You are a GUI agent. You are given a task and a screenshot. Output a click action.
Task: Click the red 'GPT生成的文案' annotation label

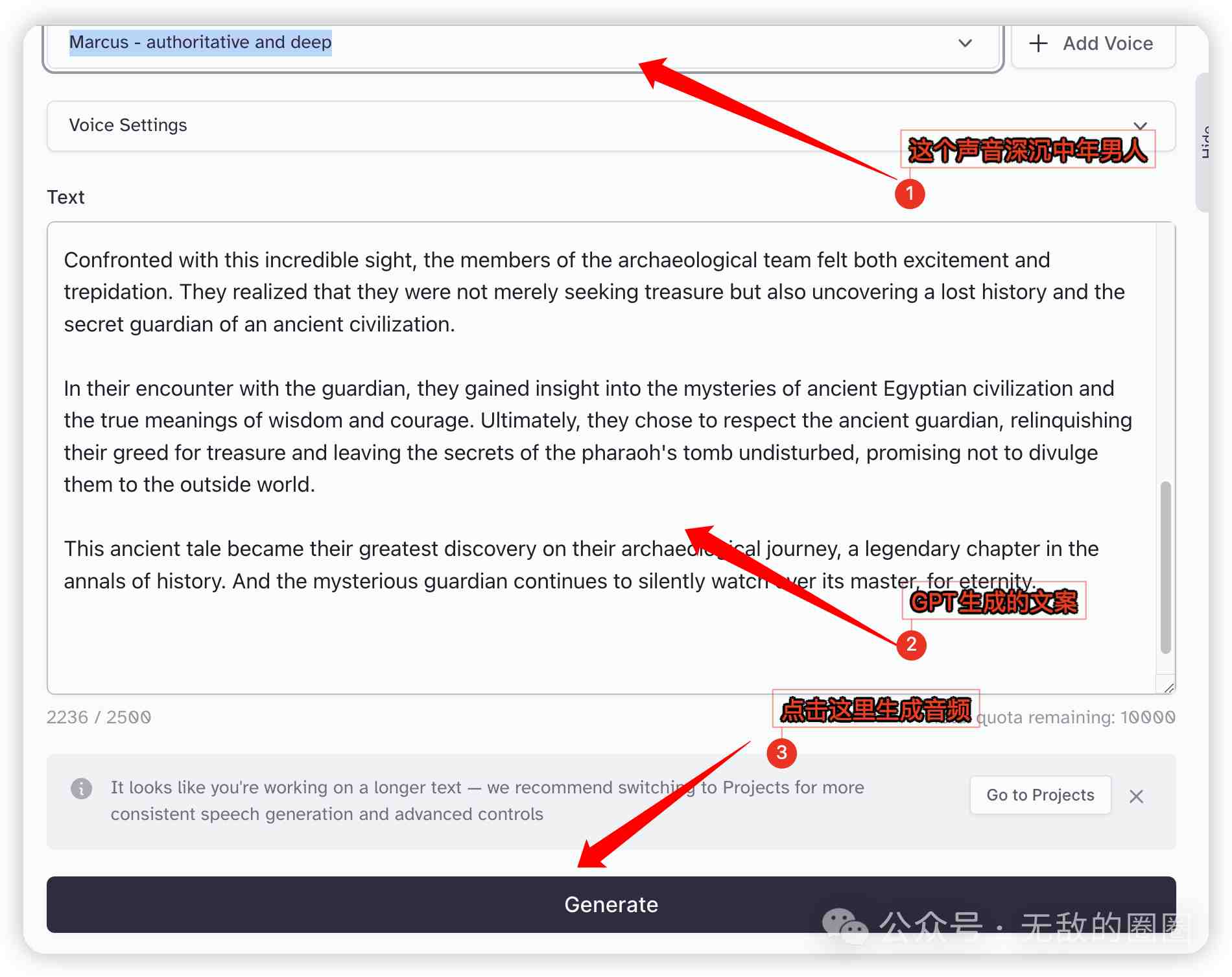click(993, 601)
